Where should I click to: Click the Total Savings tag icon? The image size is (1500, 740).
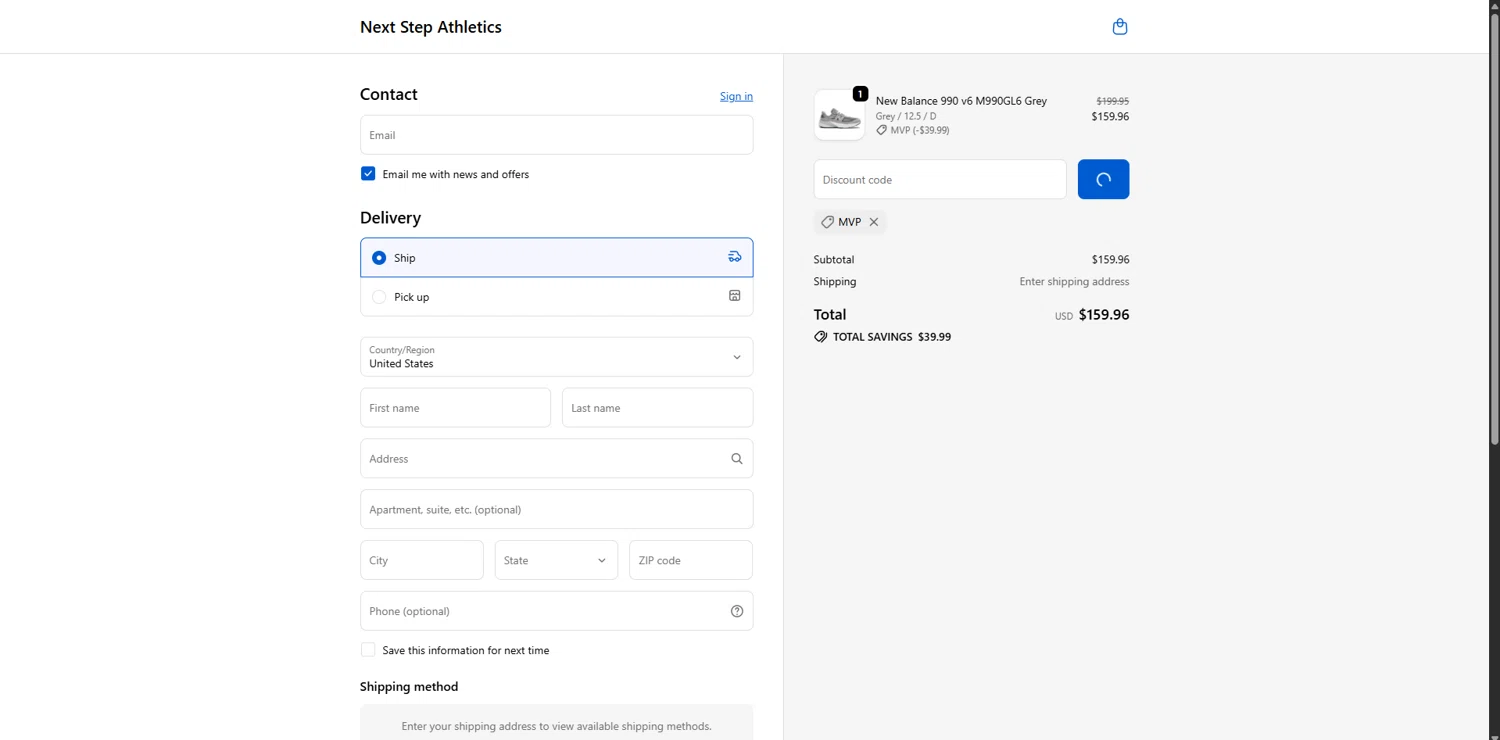coord(821,337)
